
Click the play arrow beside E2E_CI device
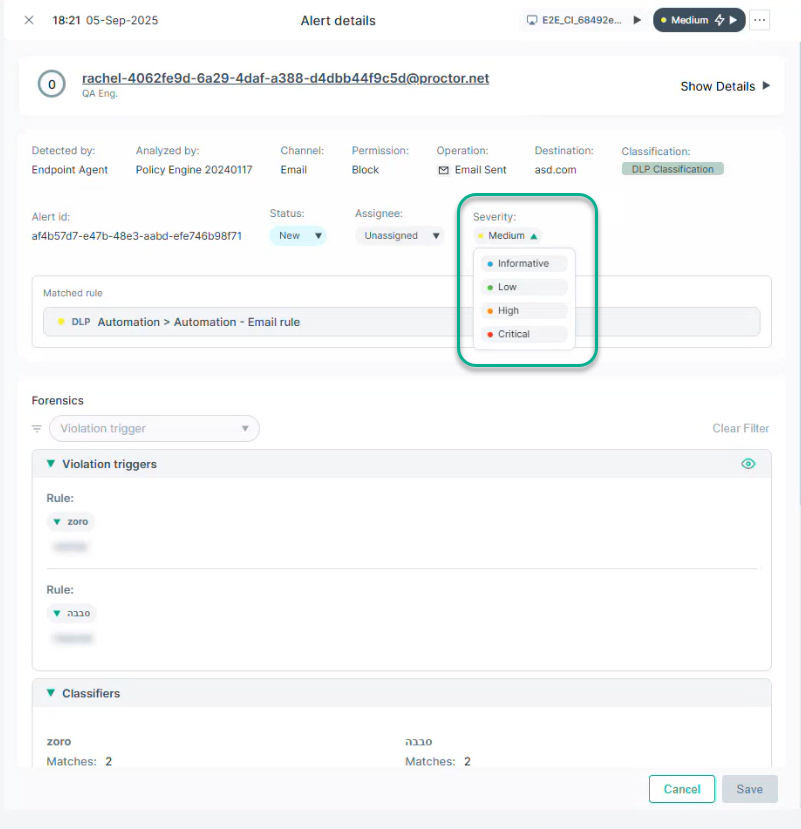coord(637,20)
